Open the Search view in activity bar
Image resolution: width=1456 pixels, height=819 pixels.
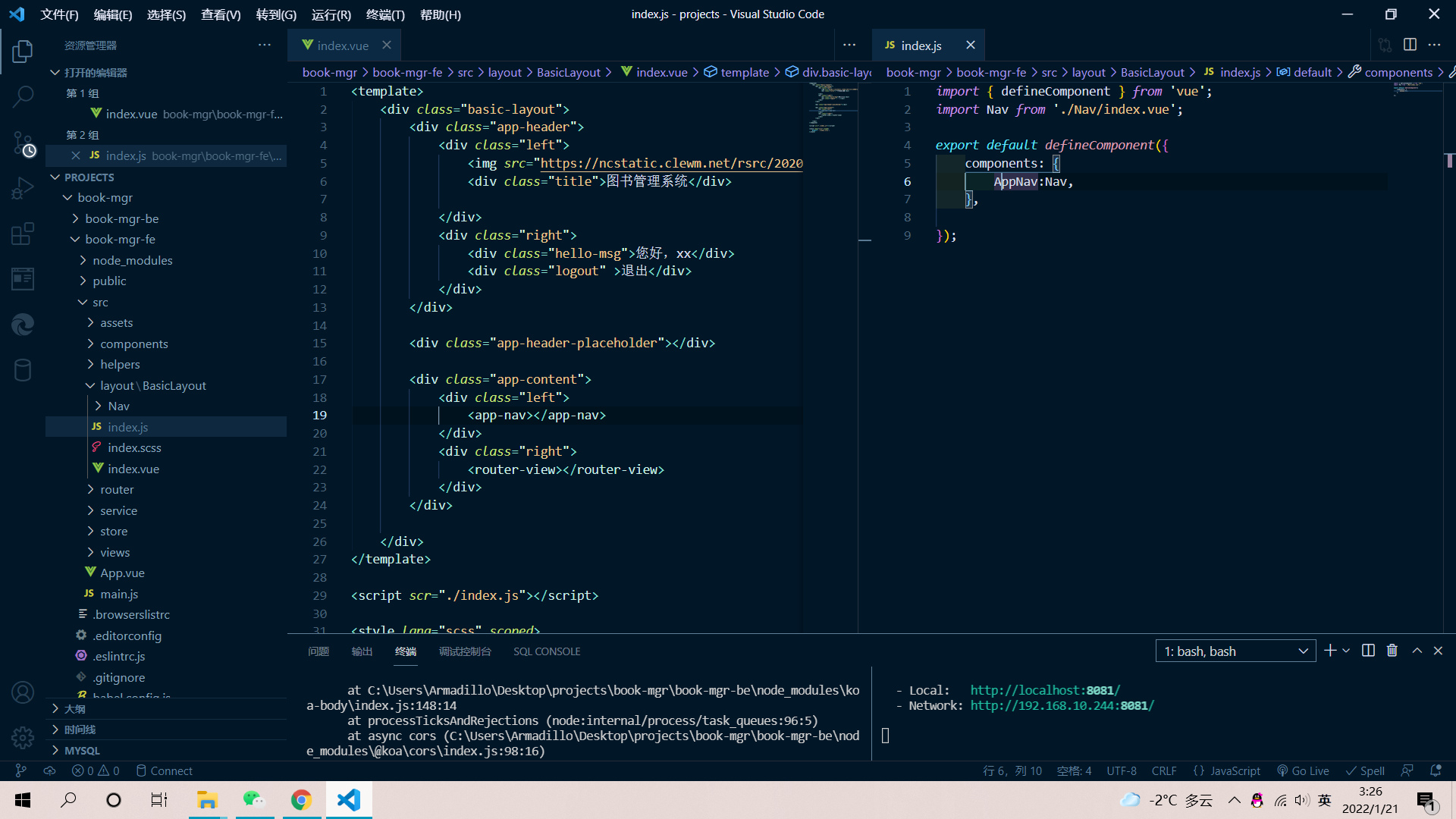click(x=23, y=96)
